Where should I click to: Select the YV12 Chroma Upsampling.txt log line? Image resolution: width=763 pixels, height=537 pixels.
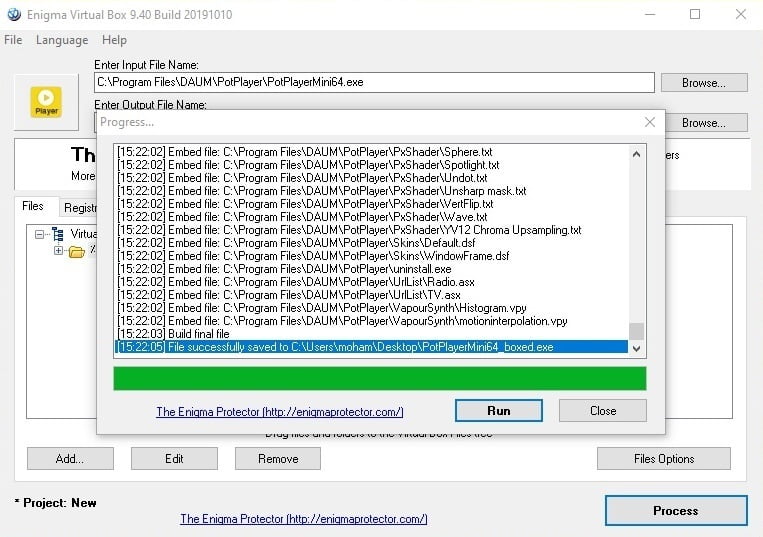(x=371, y=230)
